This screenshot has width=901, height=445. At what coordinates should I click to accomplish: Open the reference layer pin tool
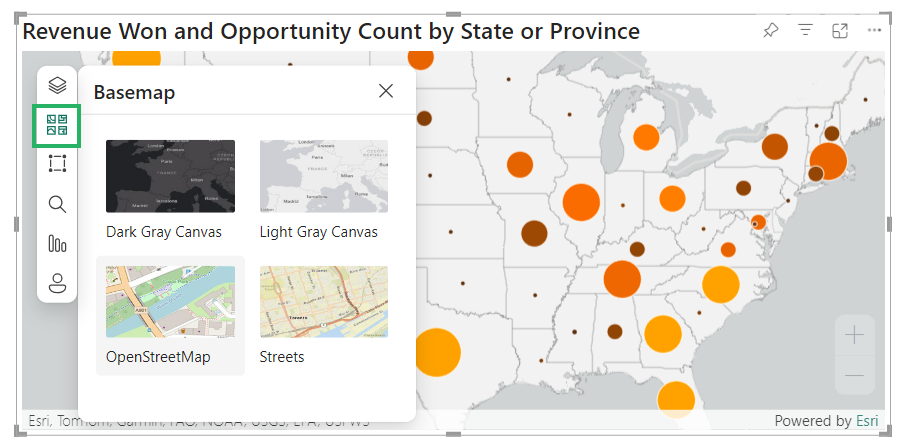[57, 282]
